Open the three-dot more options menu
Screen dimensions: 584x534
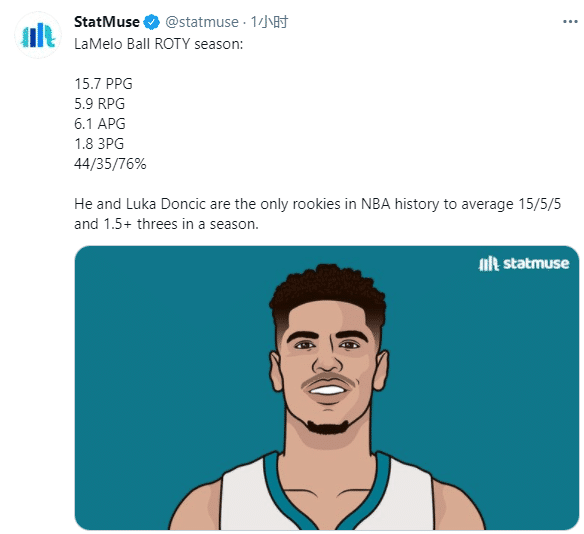pos(570,22)
